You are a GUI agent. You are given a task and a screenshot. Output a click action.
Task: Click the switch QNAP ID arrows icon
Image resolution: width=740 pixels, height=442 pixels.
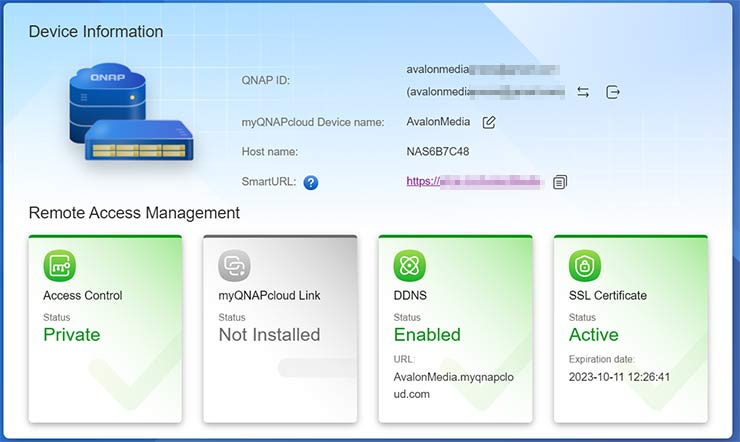(583, 92)
